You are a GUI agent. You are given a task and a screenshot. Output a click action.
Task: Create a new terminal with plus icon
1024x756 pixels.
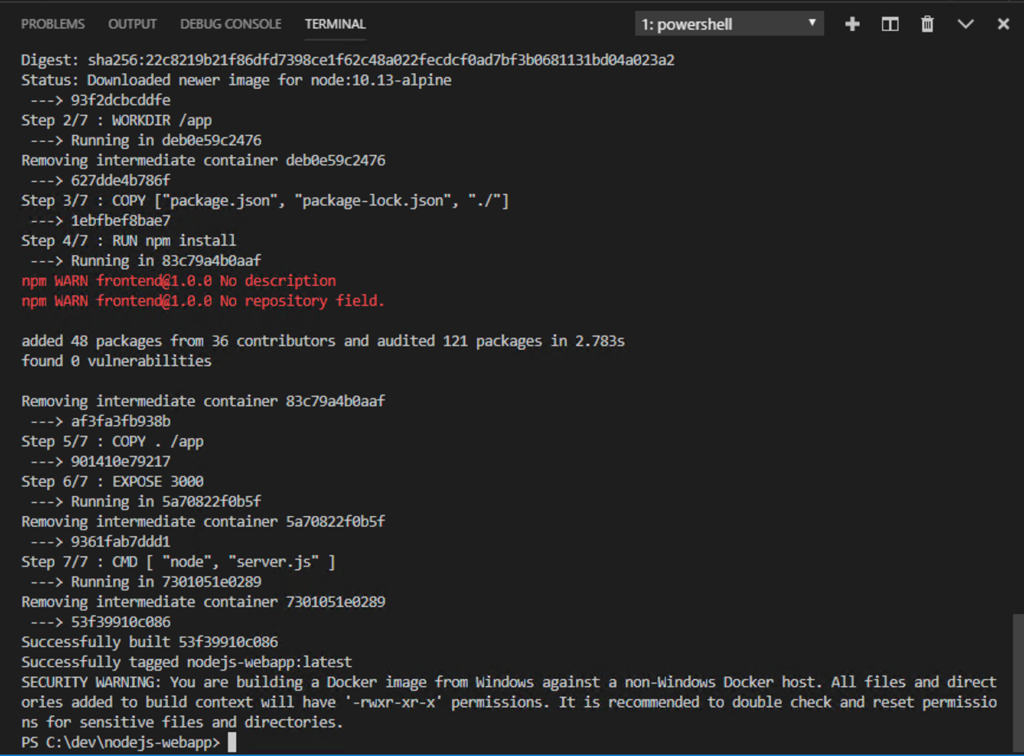coord(852,24)
